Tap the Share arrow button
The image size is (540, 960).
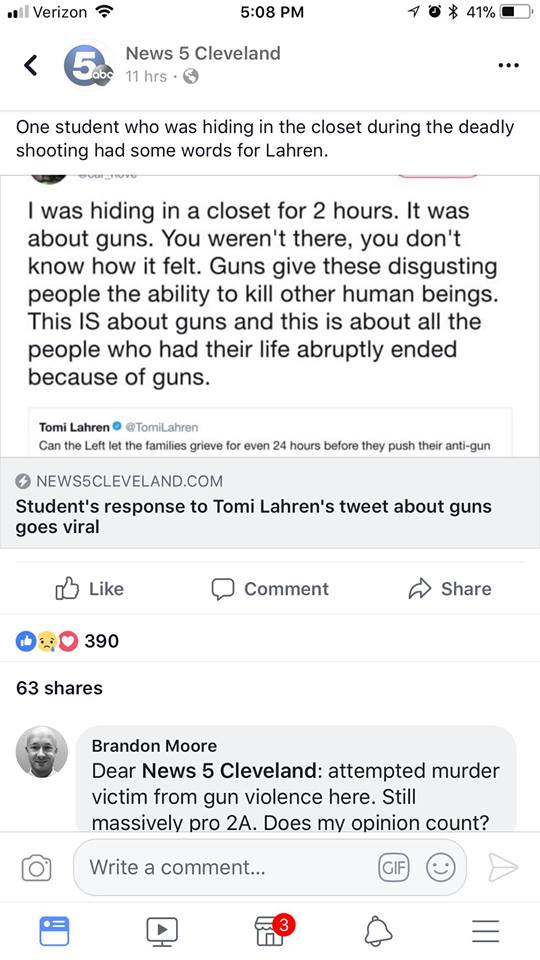pyautogui.click(x=449, y=588)
